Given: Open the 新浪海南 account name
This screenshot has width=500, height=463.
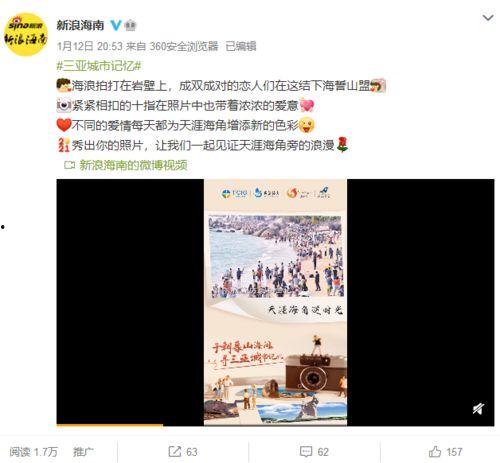Looking at the screenshot, I should click(80, 25).
